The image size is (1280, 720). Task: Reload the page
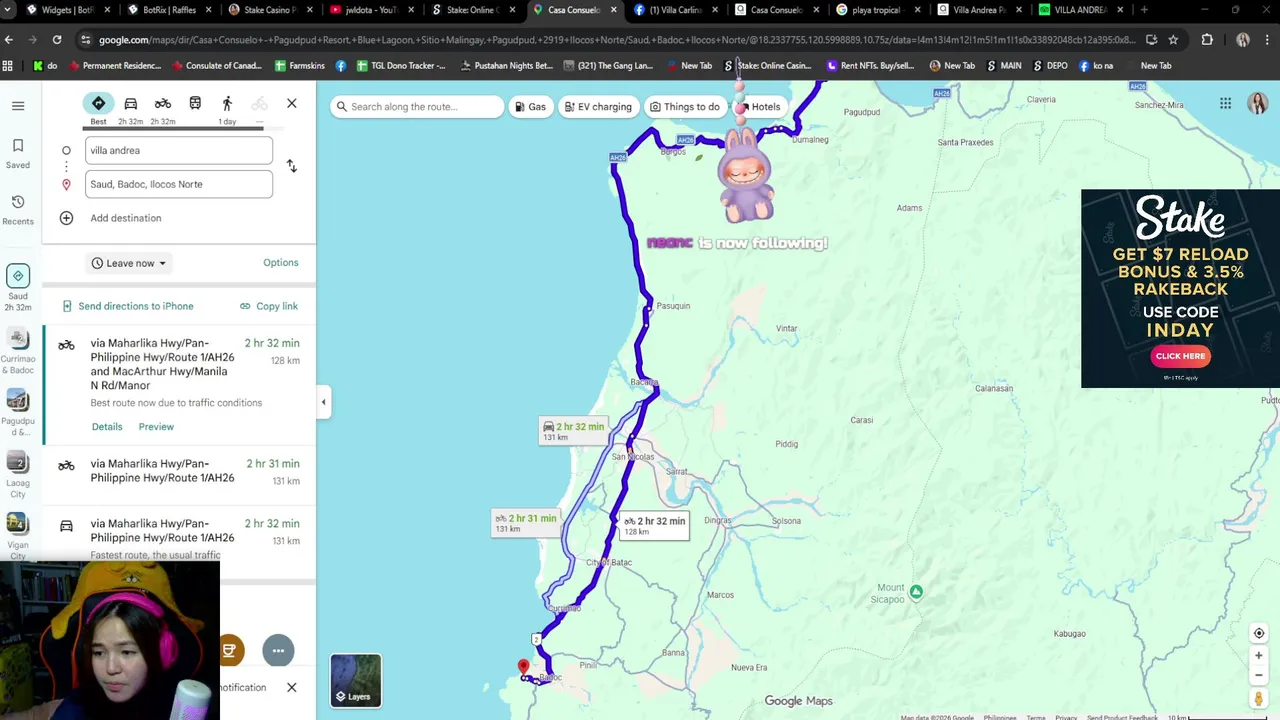point(57,40)
